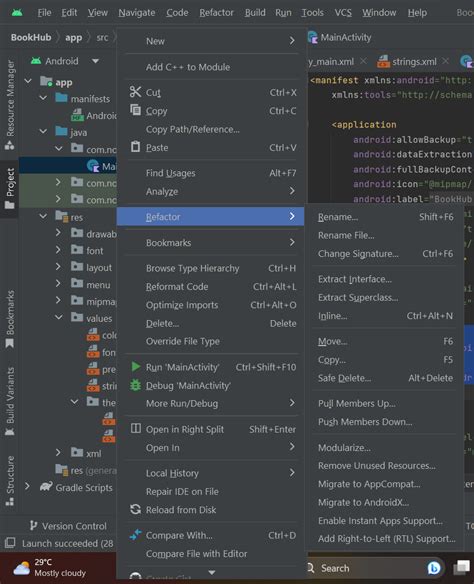Click the Gradle Scripts elephant icon
The width and height of the screenshot is (474, 584).
(46, 487)
